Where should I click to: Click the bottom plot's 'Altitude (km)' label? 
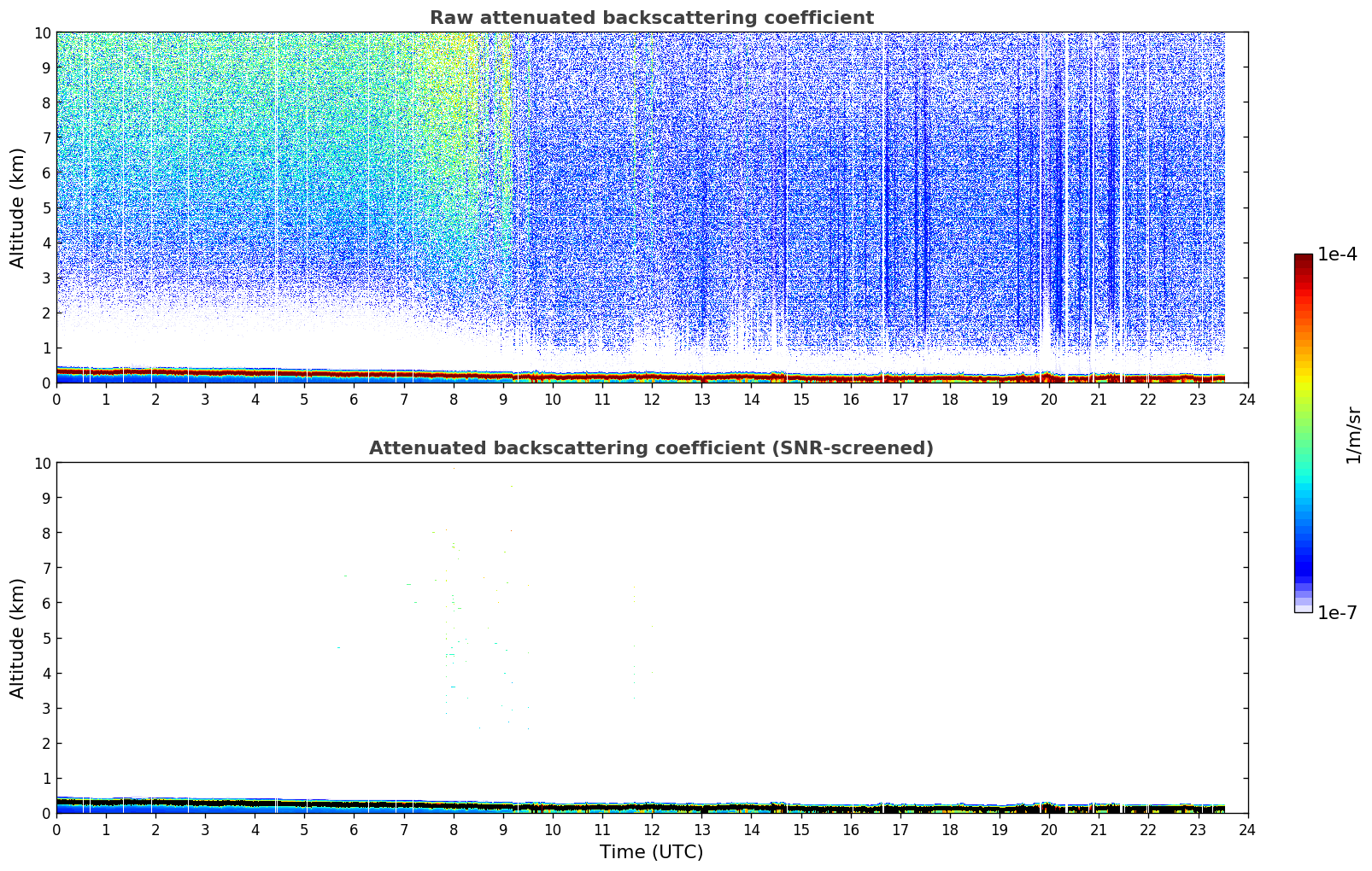[18, 638]
